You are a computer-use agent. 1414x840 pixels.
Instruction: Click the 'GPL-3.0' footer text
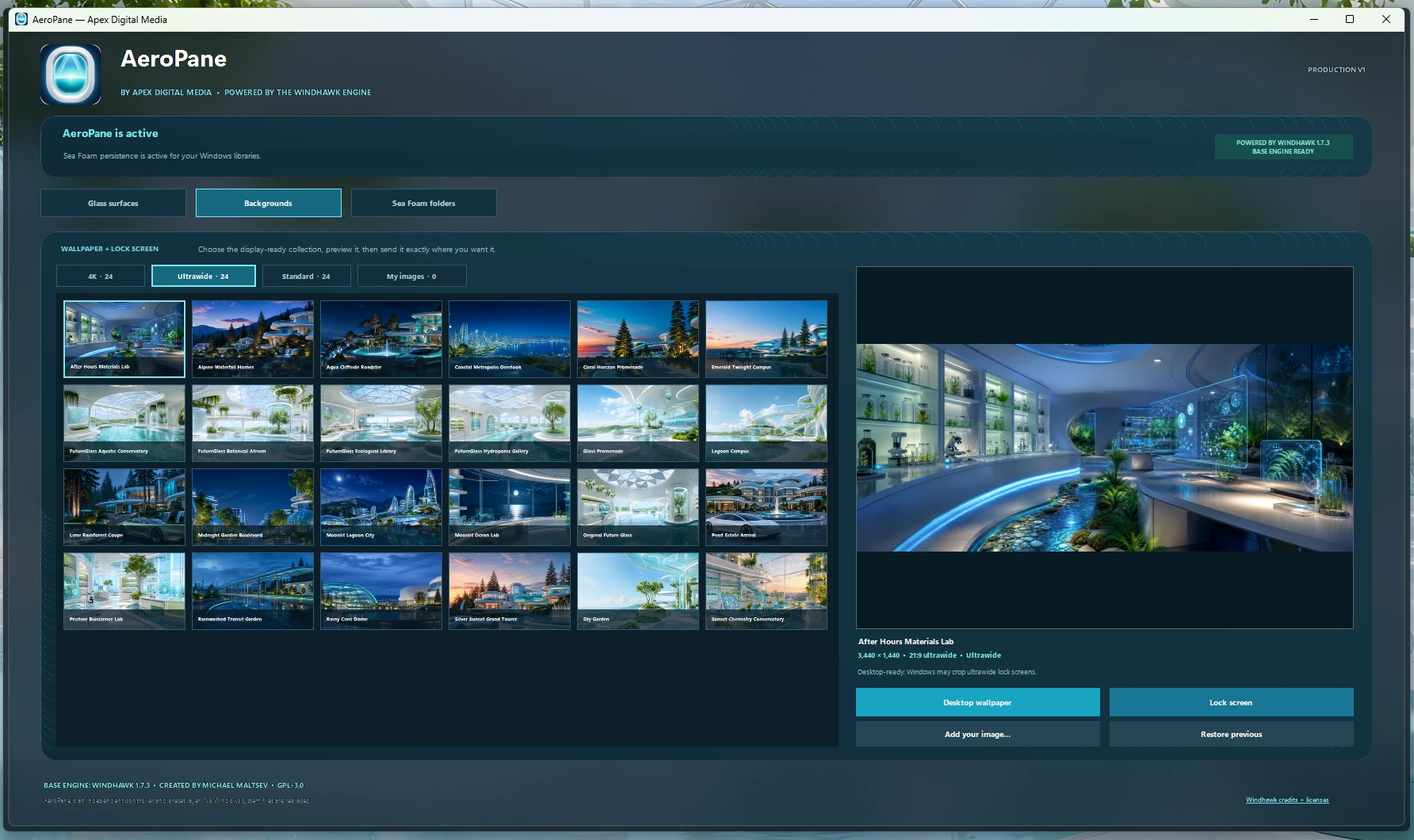click(290, 785)
